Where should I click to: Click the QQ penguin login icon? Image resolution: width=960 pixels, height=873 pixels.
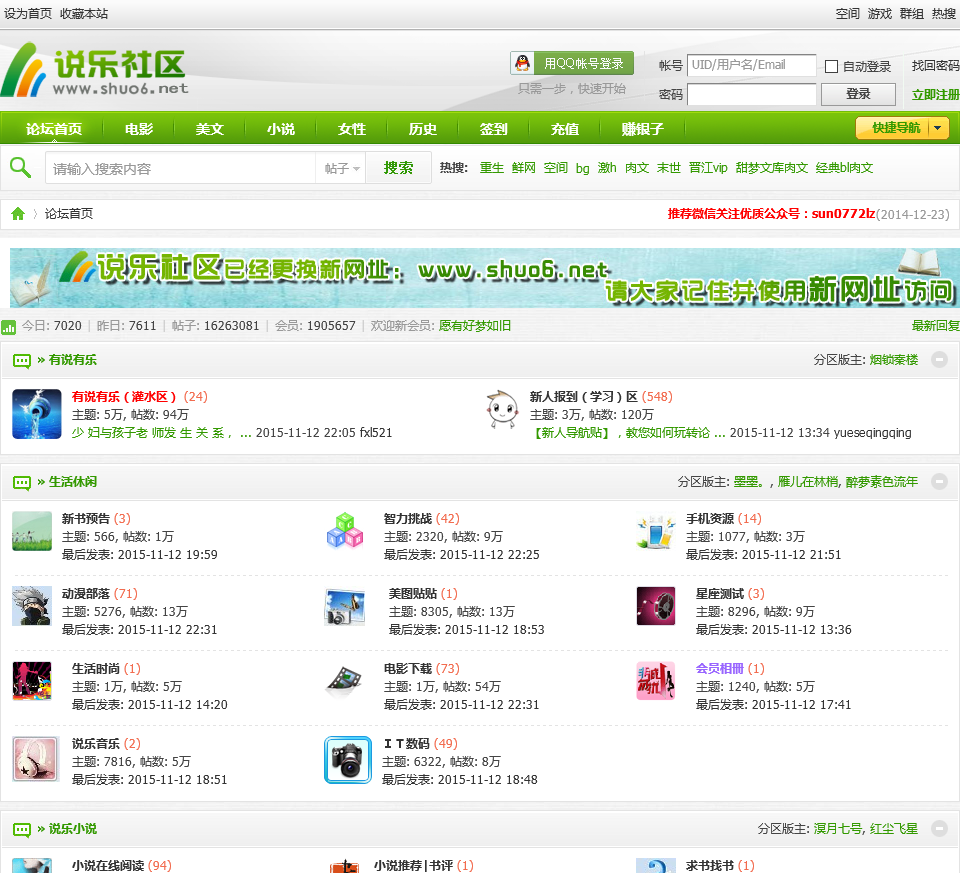[x=522, y=63]
